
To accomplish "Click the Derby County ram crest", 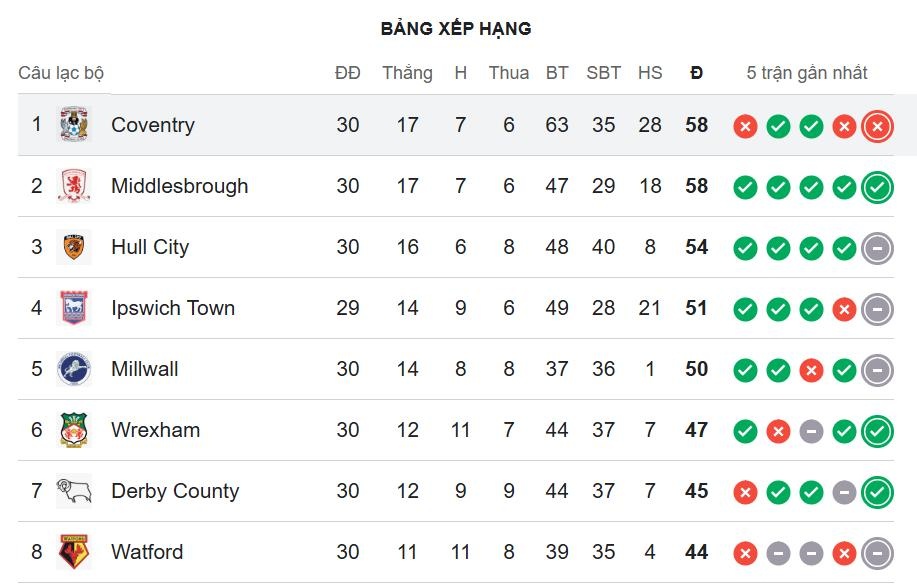I will [x=74, y=491].
